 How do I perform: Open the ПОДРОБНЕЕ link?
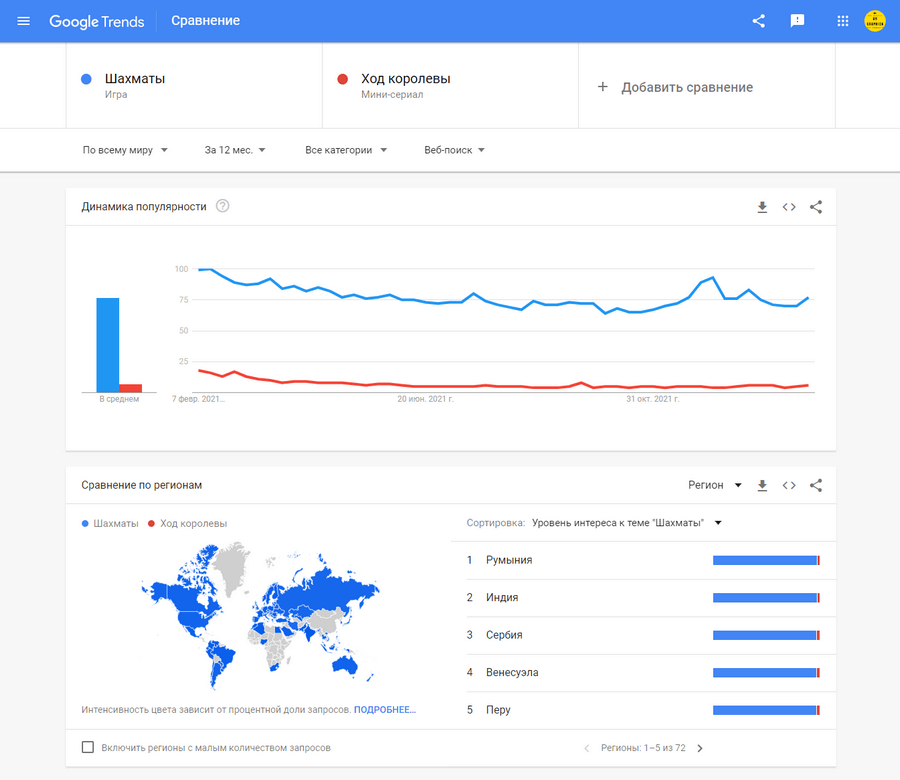tap(385, 710)
